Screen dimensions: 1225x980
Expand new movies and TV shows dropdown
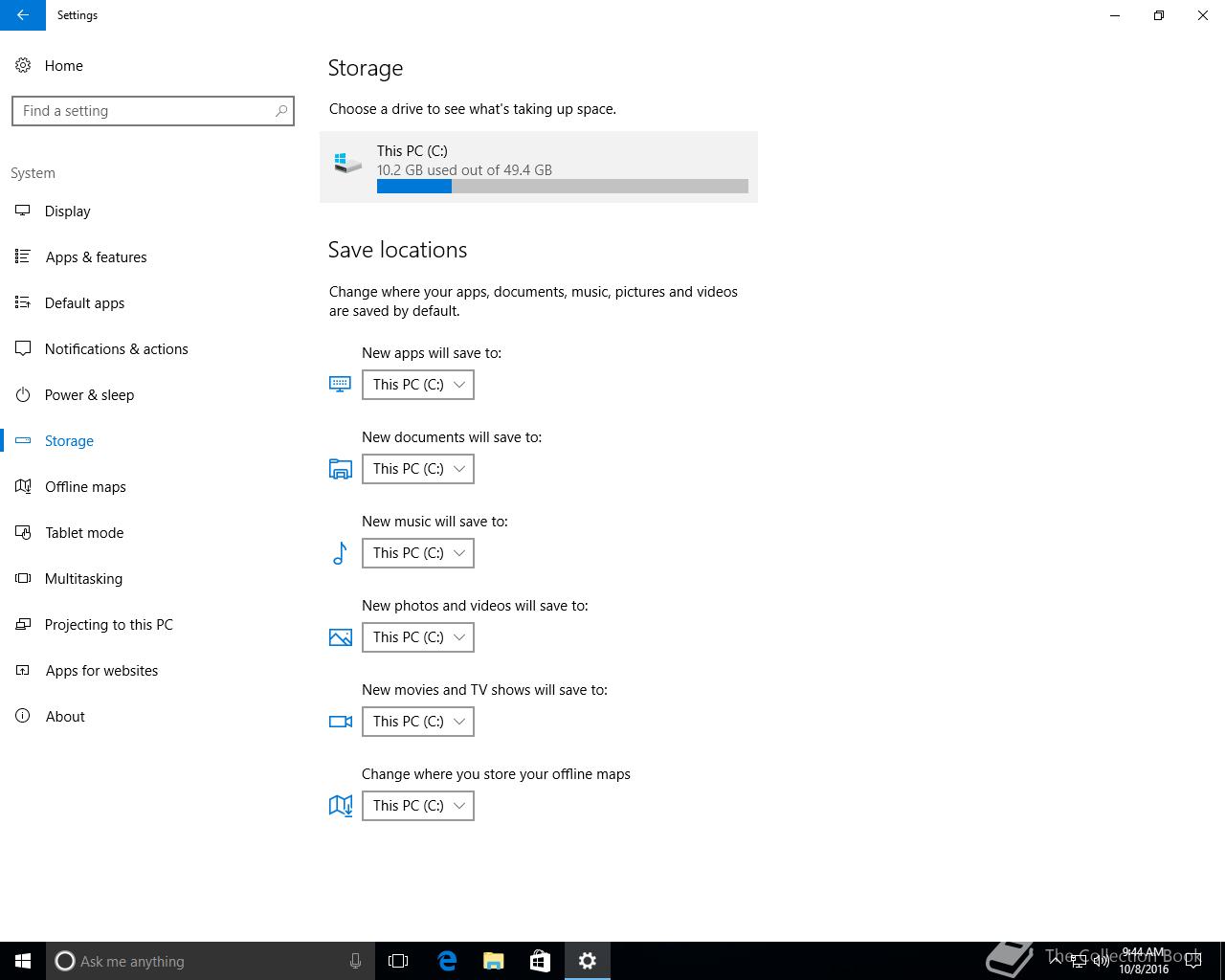[x=418, y=722]
